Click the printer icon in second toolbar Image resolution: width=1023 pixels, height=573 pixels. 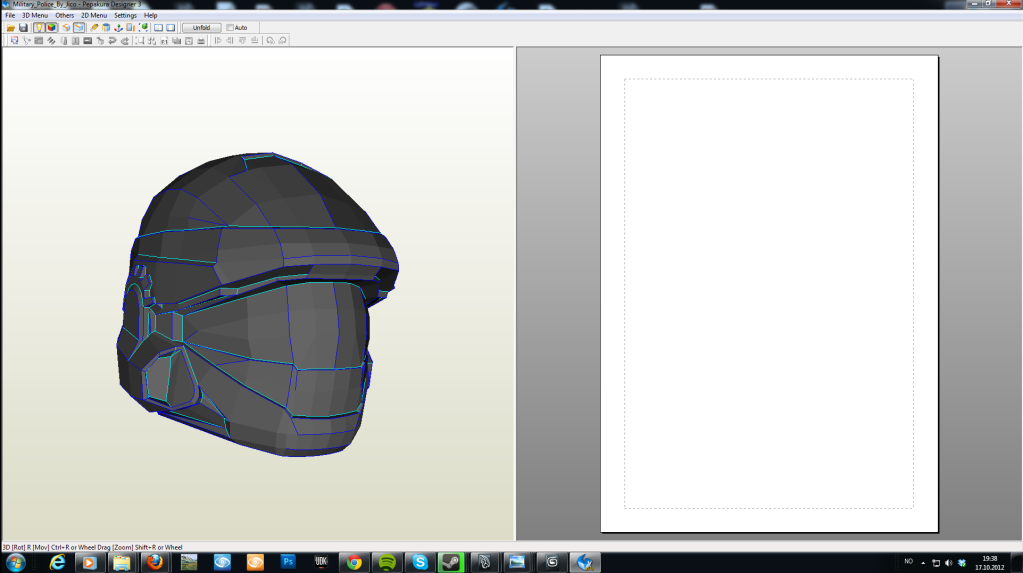[x=201, y=40]
